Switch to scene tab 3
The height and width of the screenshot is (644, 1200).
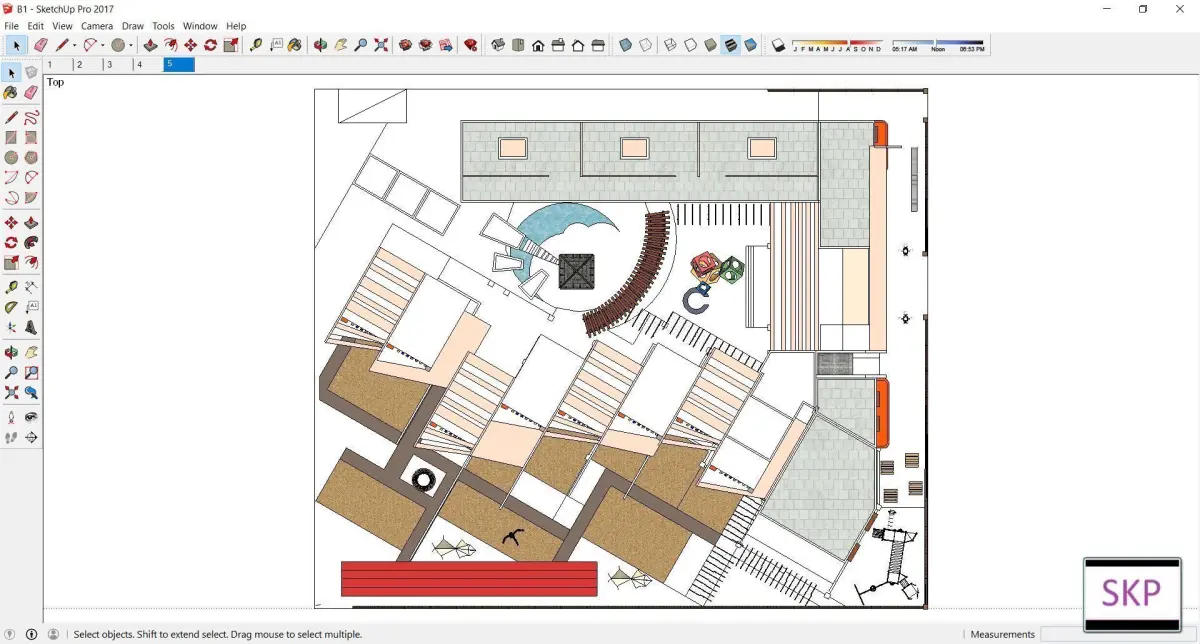pyautogui.click(x=119, y=64)
